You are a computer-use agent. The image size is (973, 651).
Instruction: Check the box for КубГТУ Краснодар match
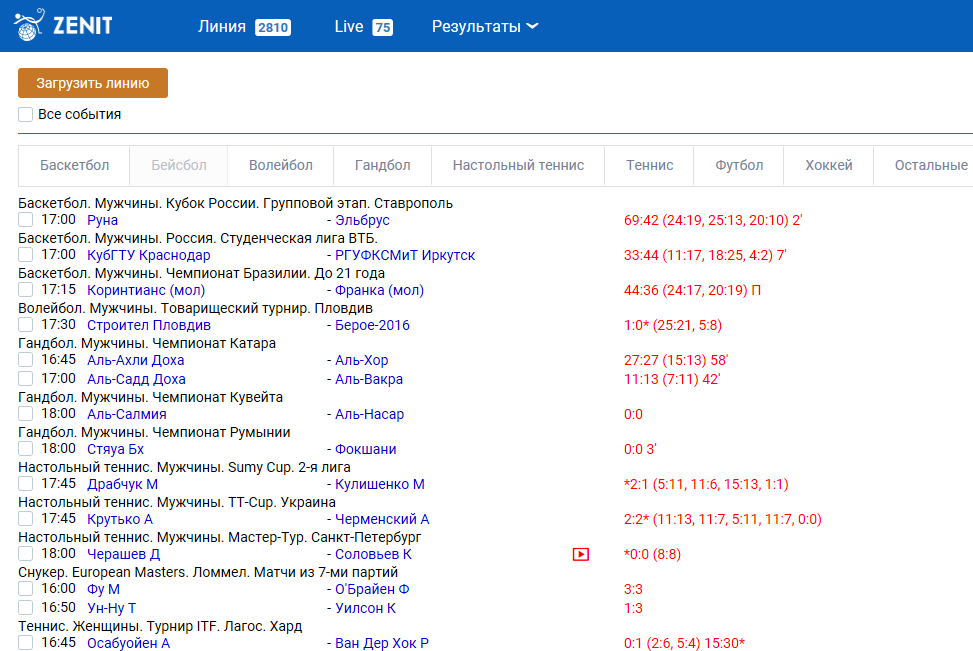25,254
